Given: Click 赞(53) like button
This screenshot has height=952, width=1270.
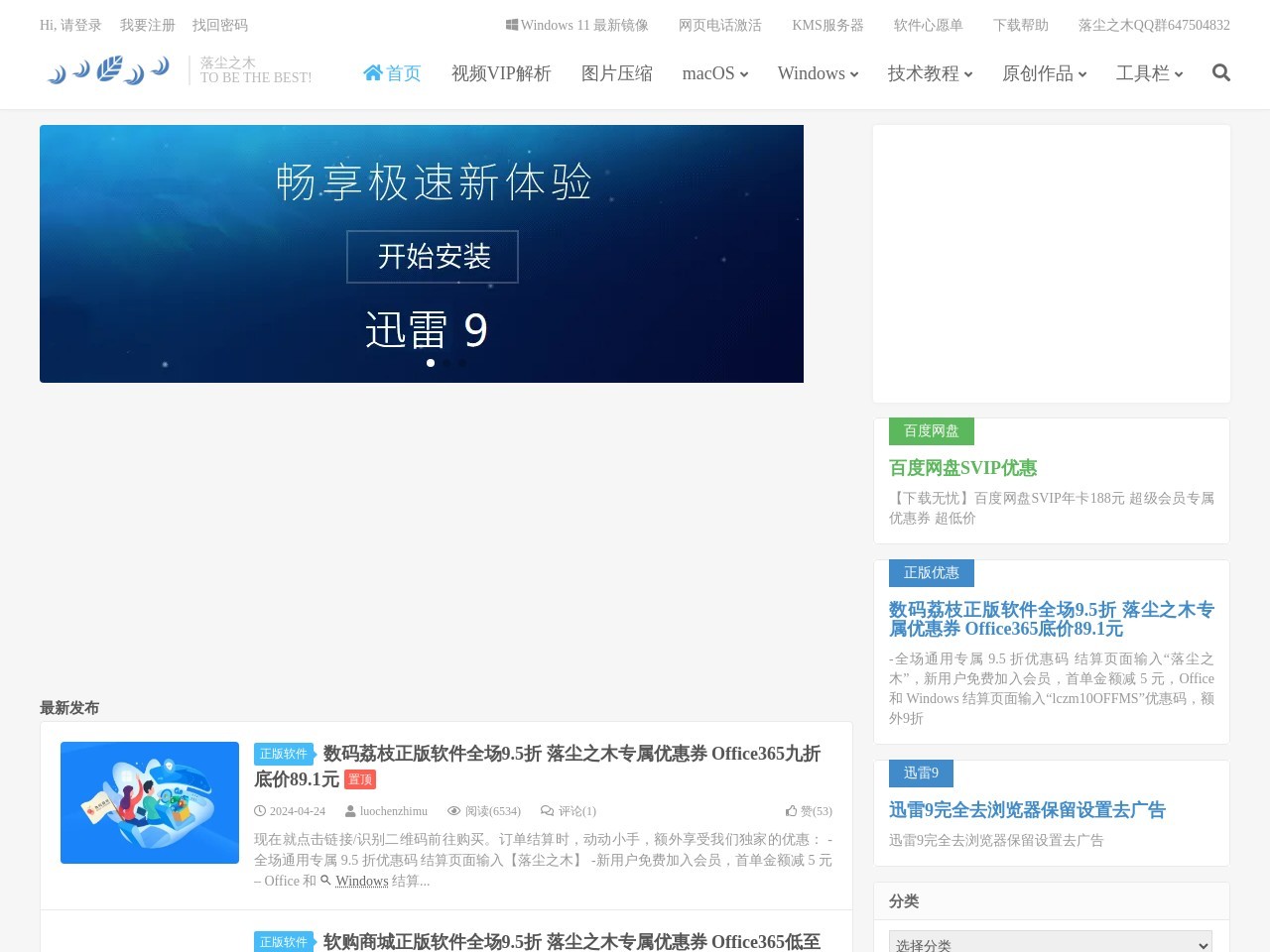Looking at the screenshot, I should tap(809, 811).
